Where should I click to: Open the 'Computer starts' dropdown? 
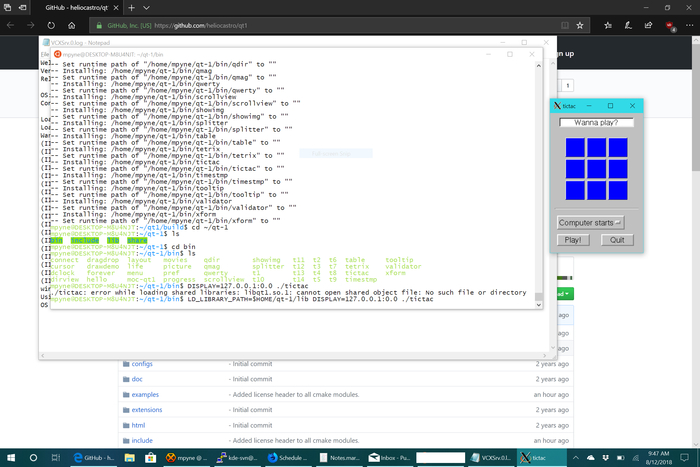tap(590, 222)
